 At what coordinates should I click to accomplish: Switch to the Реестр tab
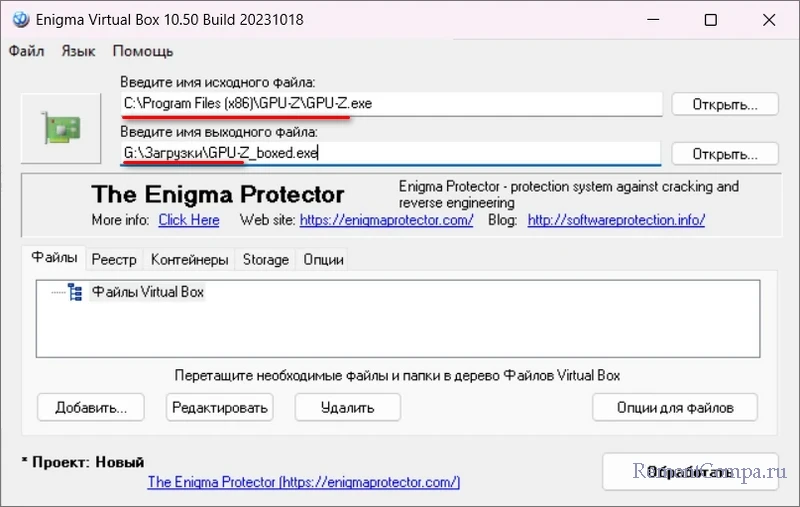[114, 259]
